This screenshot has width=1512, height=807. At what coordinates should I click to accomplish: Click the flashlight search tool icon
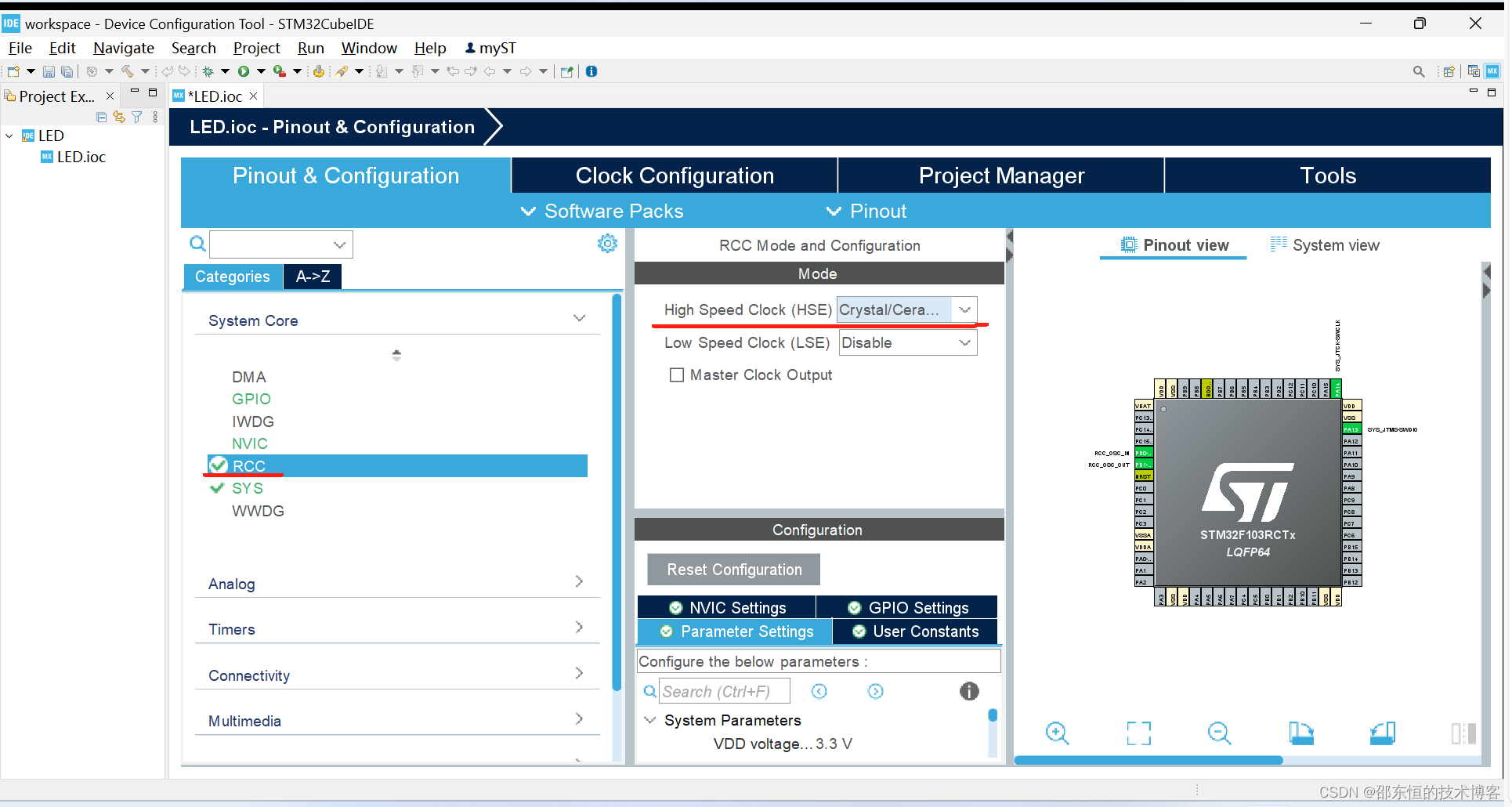click(342, 71)
